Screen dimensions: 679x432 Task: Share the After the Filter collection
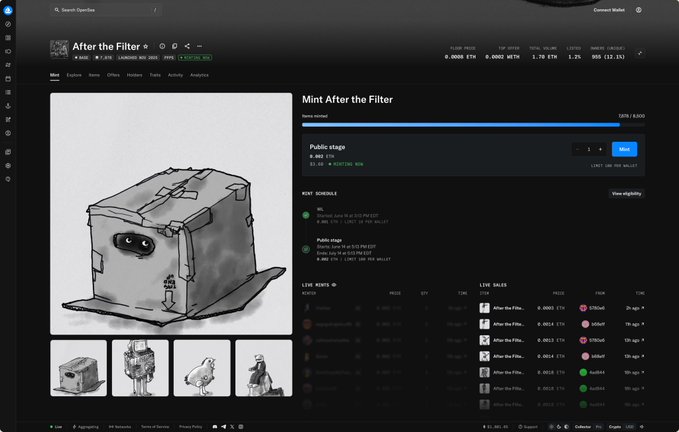(x=187, y=46)
